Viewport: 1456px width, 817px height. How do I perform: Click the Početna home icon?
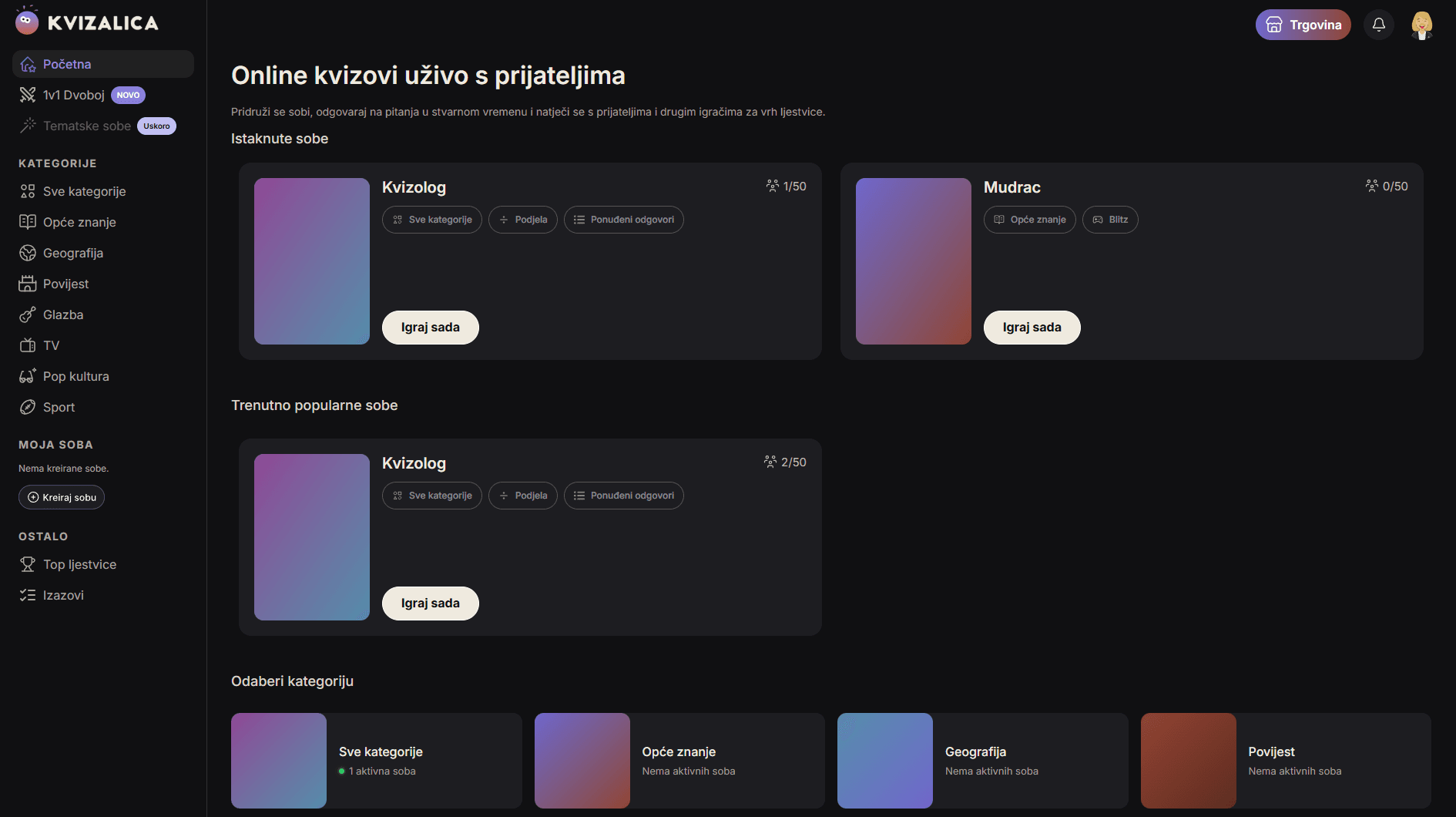click(x=28, y=64)
